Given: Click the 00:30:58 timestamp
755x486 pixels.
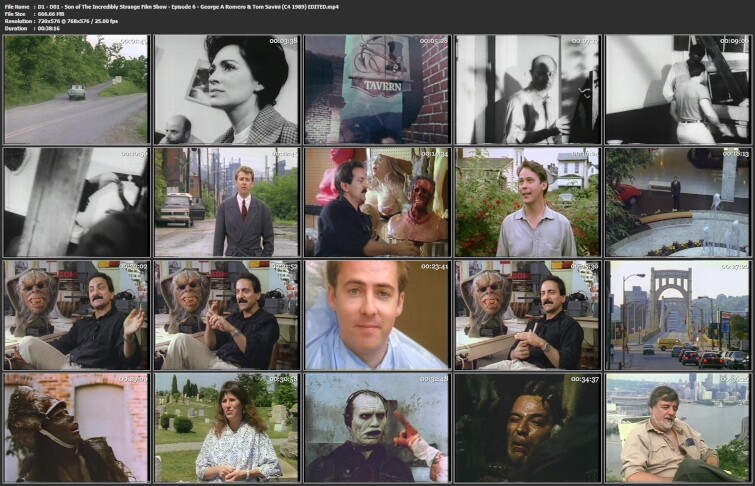Looking at the screenshot, I should click(283, 380).
